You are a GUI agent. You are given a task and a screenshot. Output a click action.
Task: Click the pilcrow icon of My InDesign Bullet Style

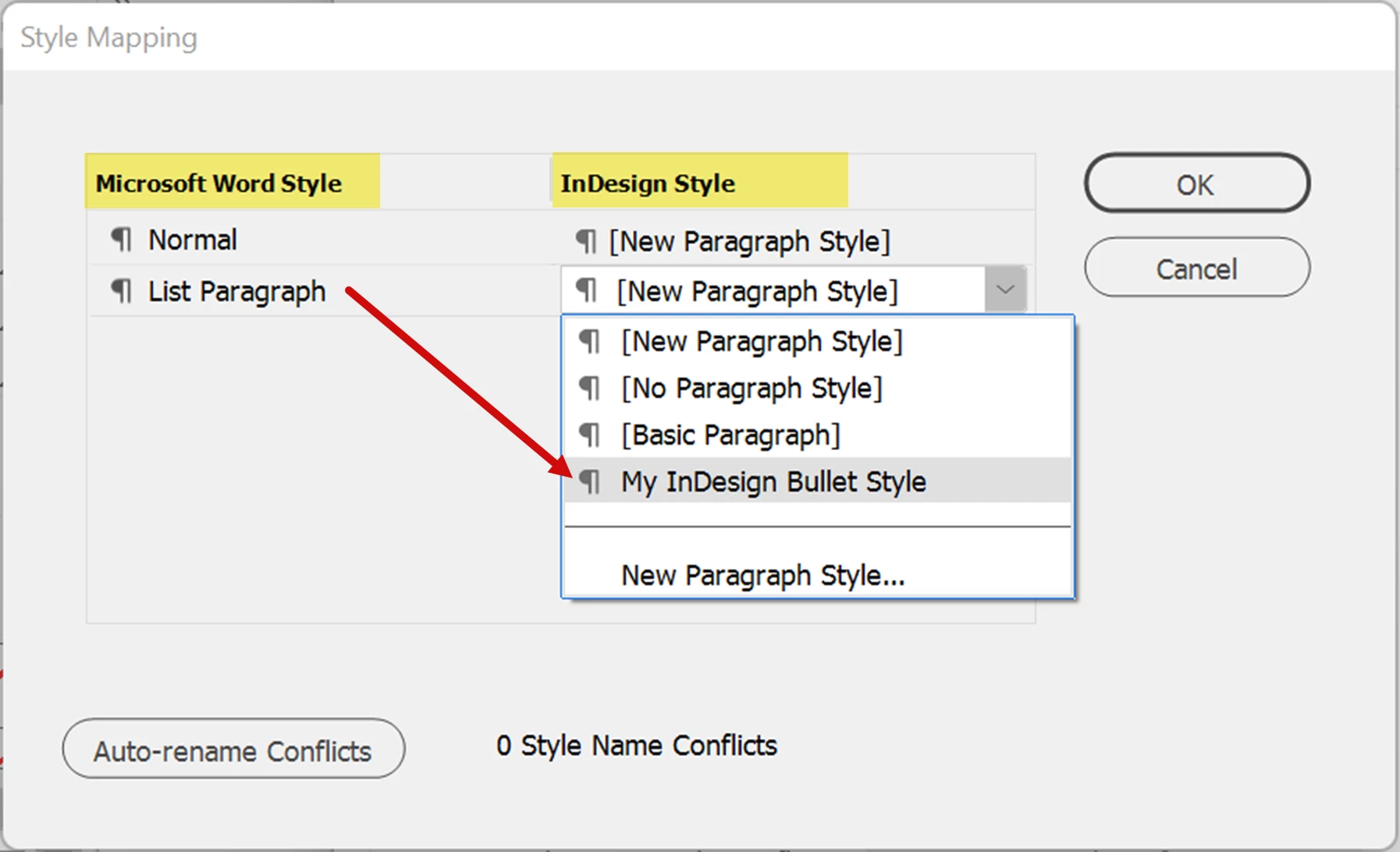click(590, 482)
